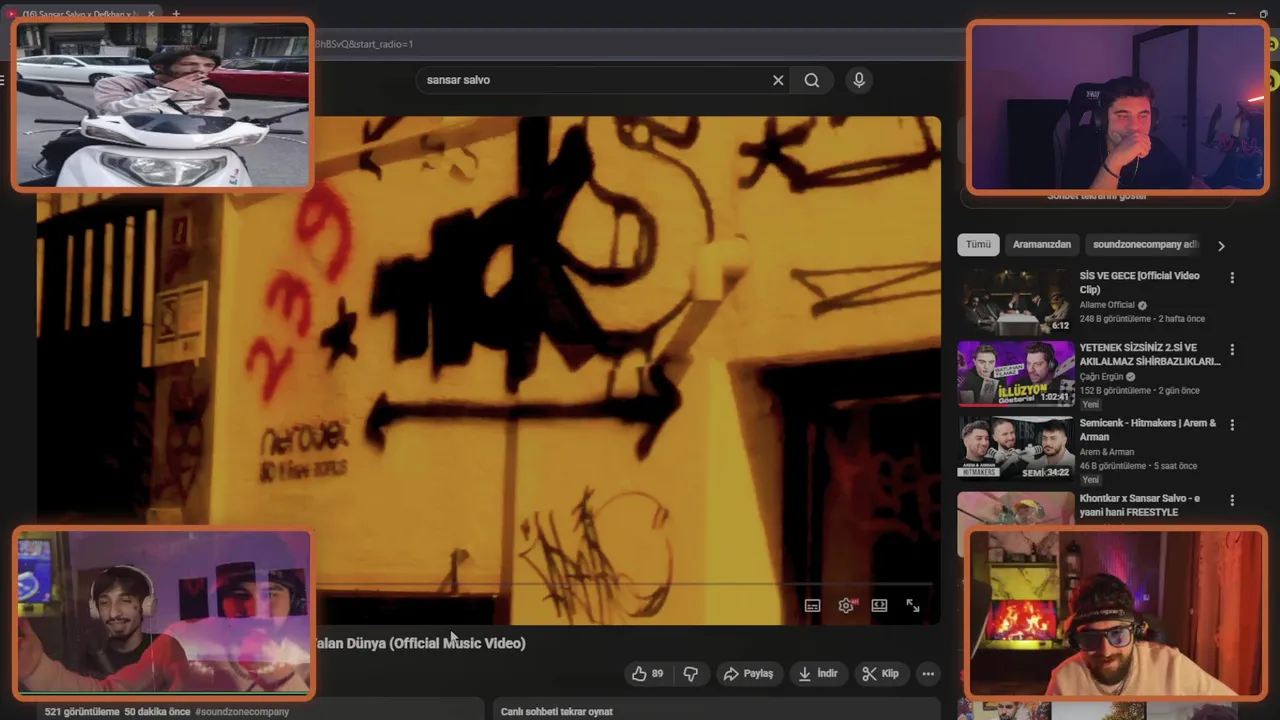Clear the 'sansar salvo' search text
The height and width of the screenshot is (720, 1280).
[778, 80]
